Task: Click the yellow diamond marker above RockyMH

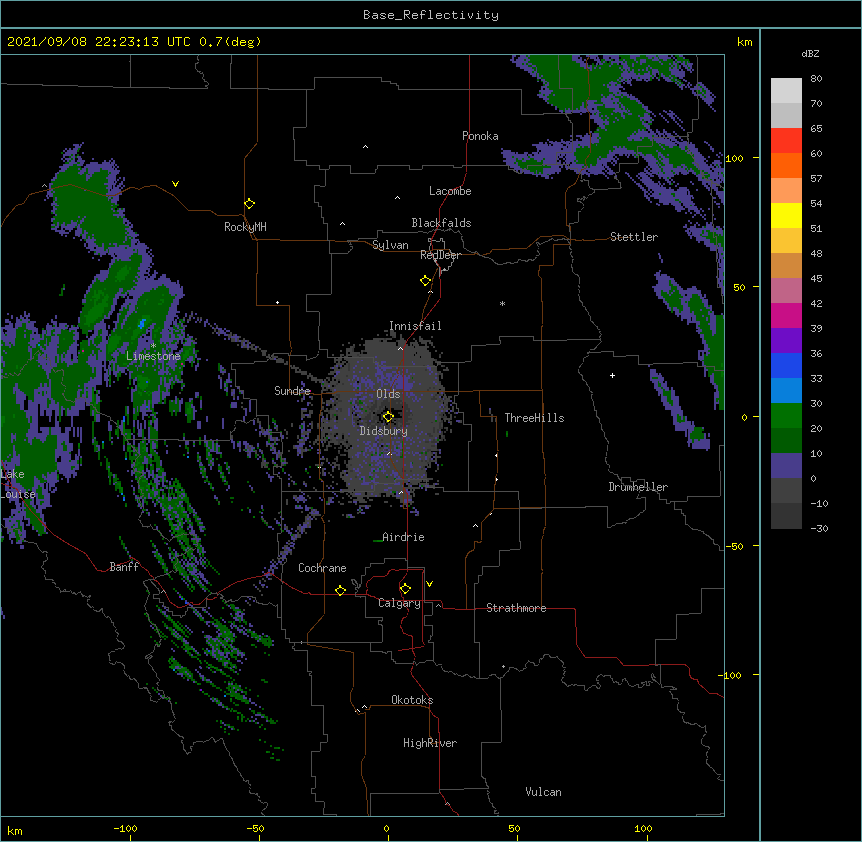Action: click(x=250, y=204)
